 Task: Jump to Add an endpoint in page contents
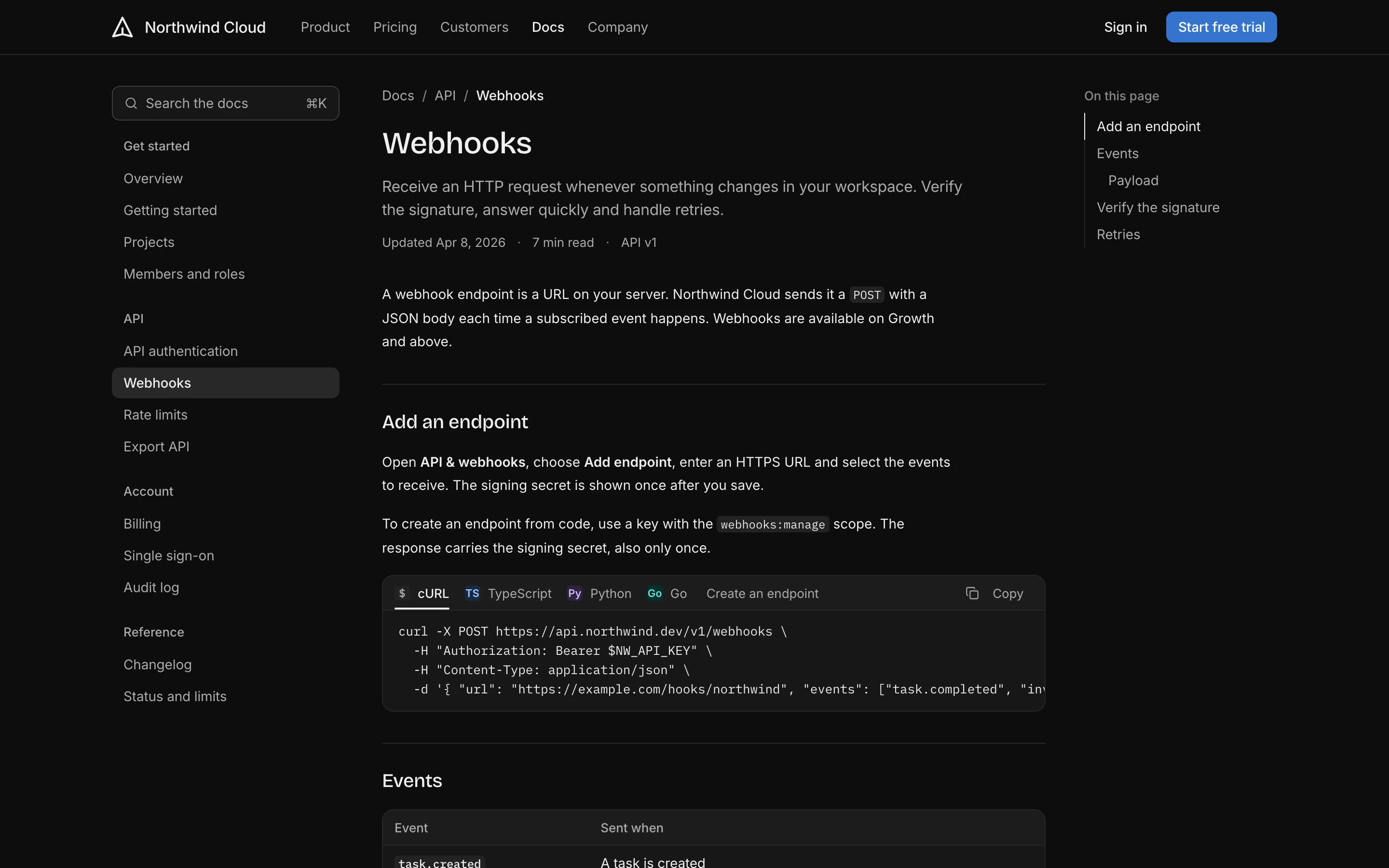click(1148, 126)
